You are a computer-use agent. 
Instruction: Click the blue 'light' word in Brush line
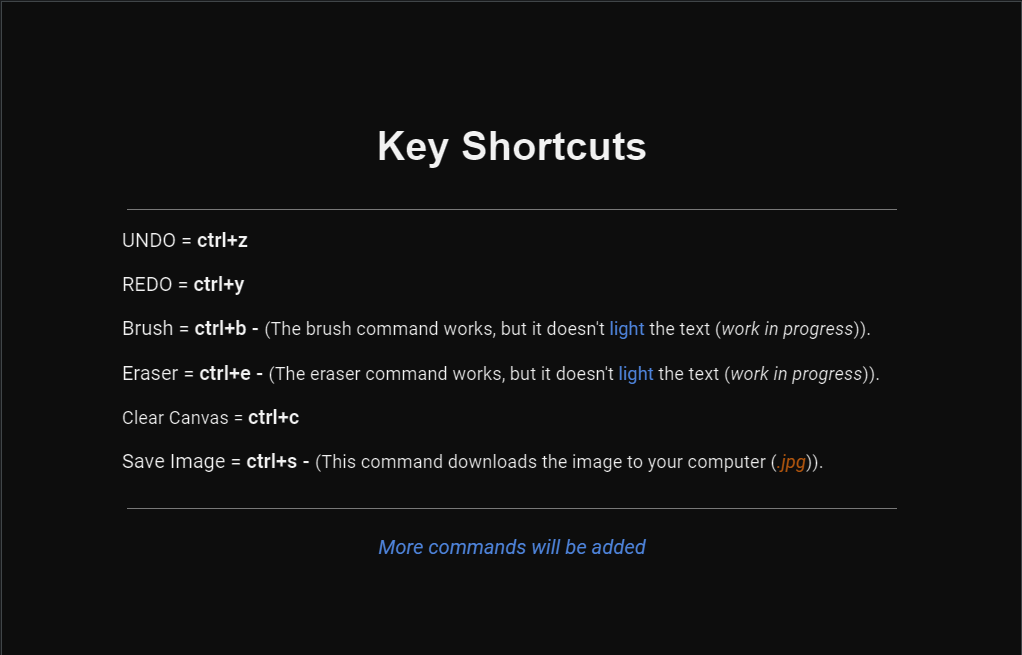pos(627,329)
